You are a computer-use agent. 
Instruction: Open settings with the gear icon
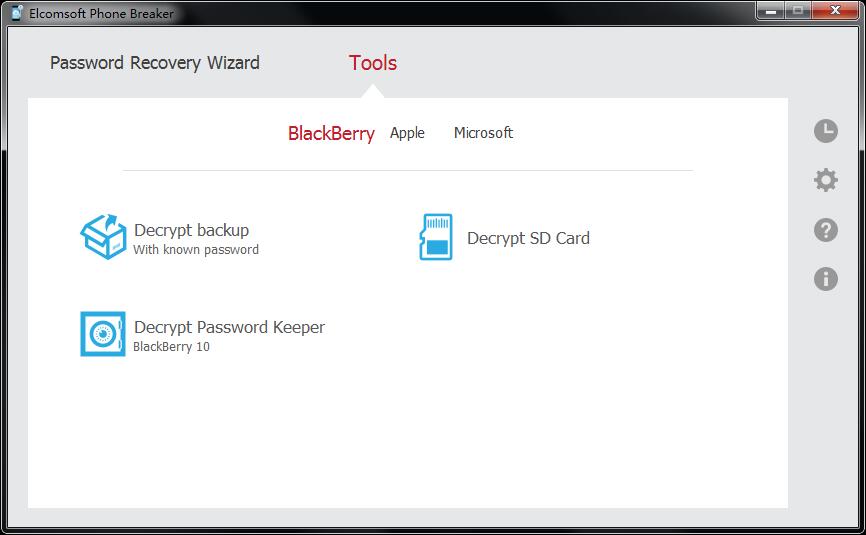click(x=826, y=180)
